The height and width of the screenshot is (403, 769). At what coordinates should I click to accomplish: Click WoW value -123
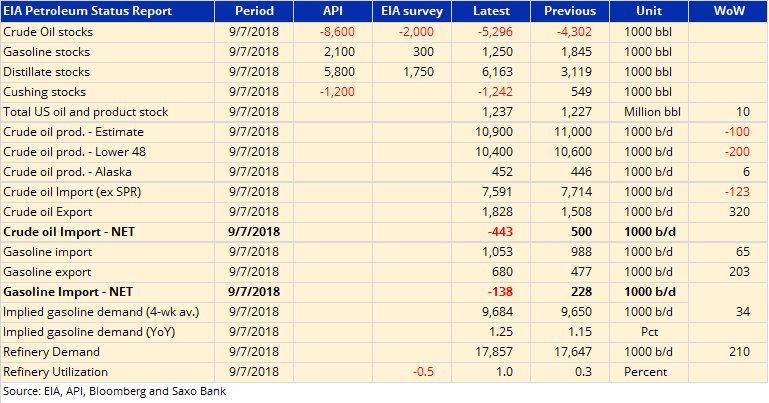tap(737, 192)
